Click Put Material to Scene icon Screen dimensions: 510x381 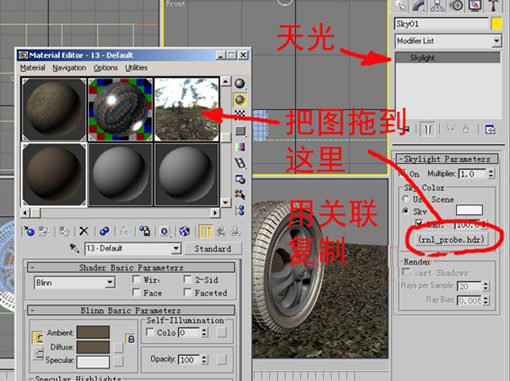point(44,231)
